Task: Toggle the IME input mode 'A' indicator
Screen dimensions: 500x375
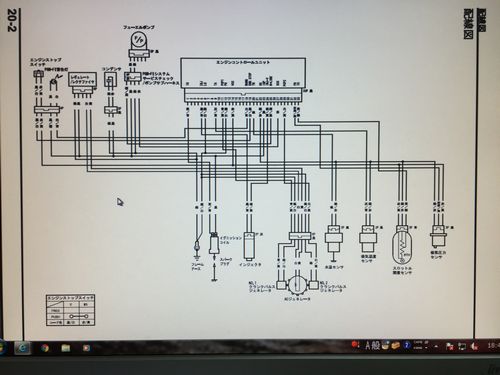Action: coord(368,346)
